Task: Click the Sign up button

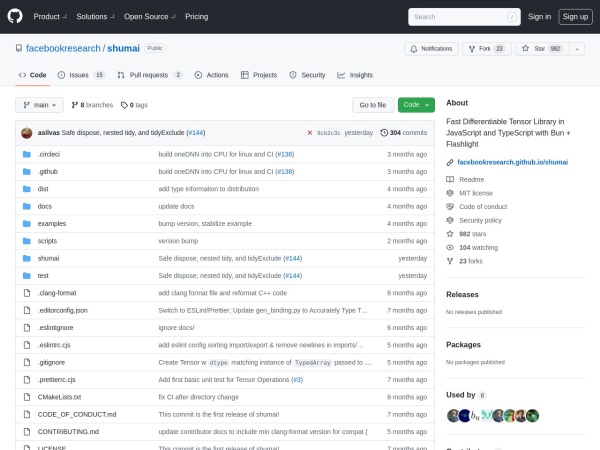Action: pos(575,16)
